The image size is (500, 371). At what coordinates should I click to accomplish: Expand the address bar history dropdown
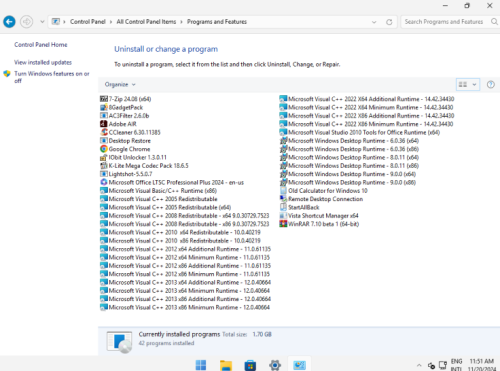tap(374, 22)
